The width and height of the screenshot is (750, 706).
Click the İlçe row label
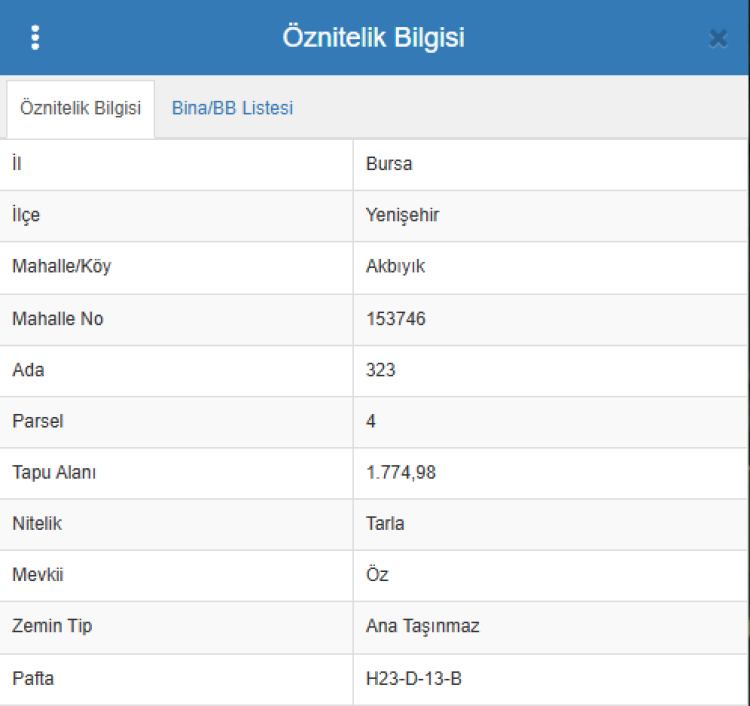[26, 216]
